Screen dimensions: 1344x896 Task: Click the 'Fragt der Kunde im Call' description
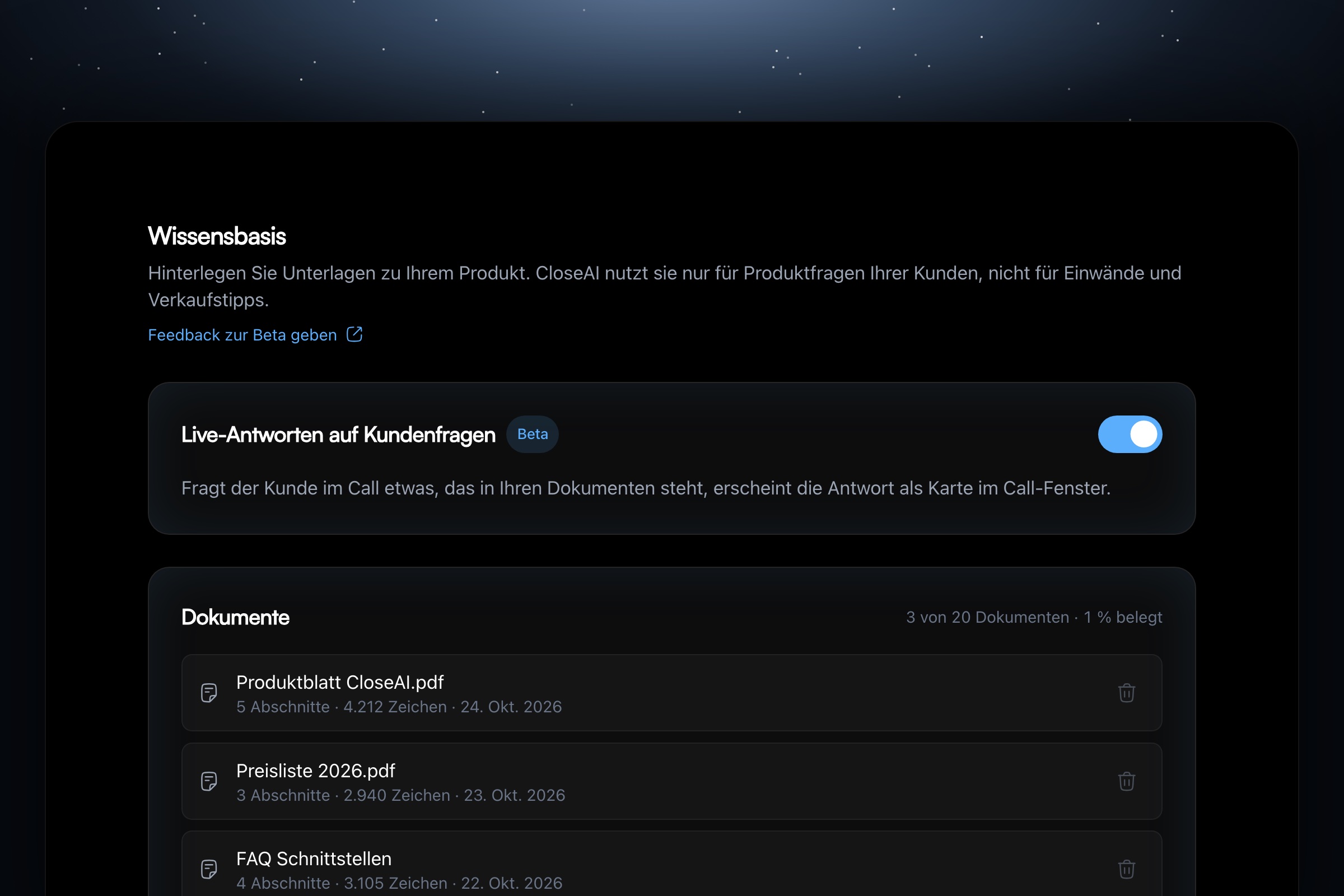646,488
